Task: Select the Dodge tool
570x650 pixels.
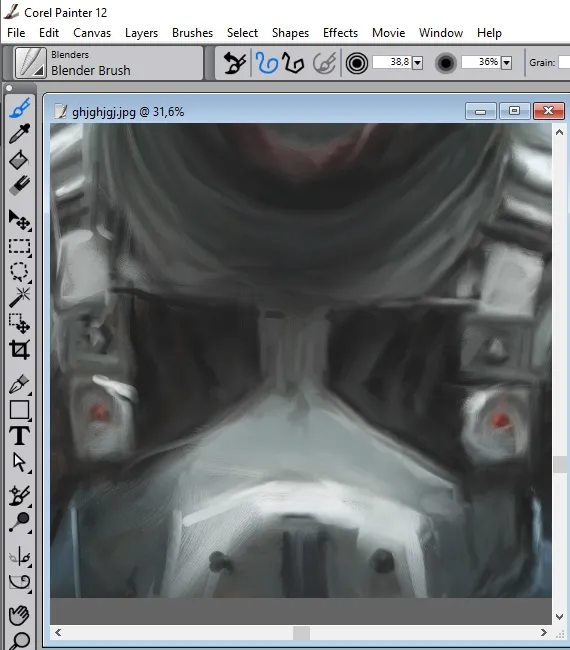Action: pos(19,522)
